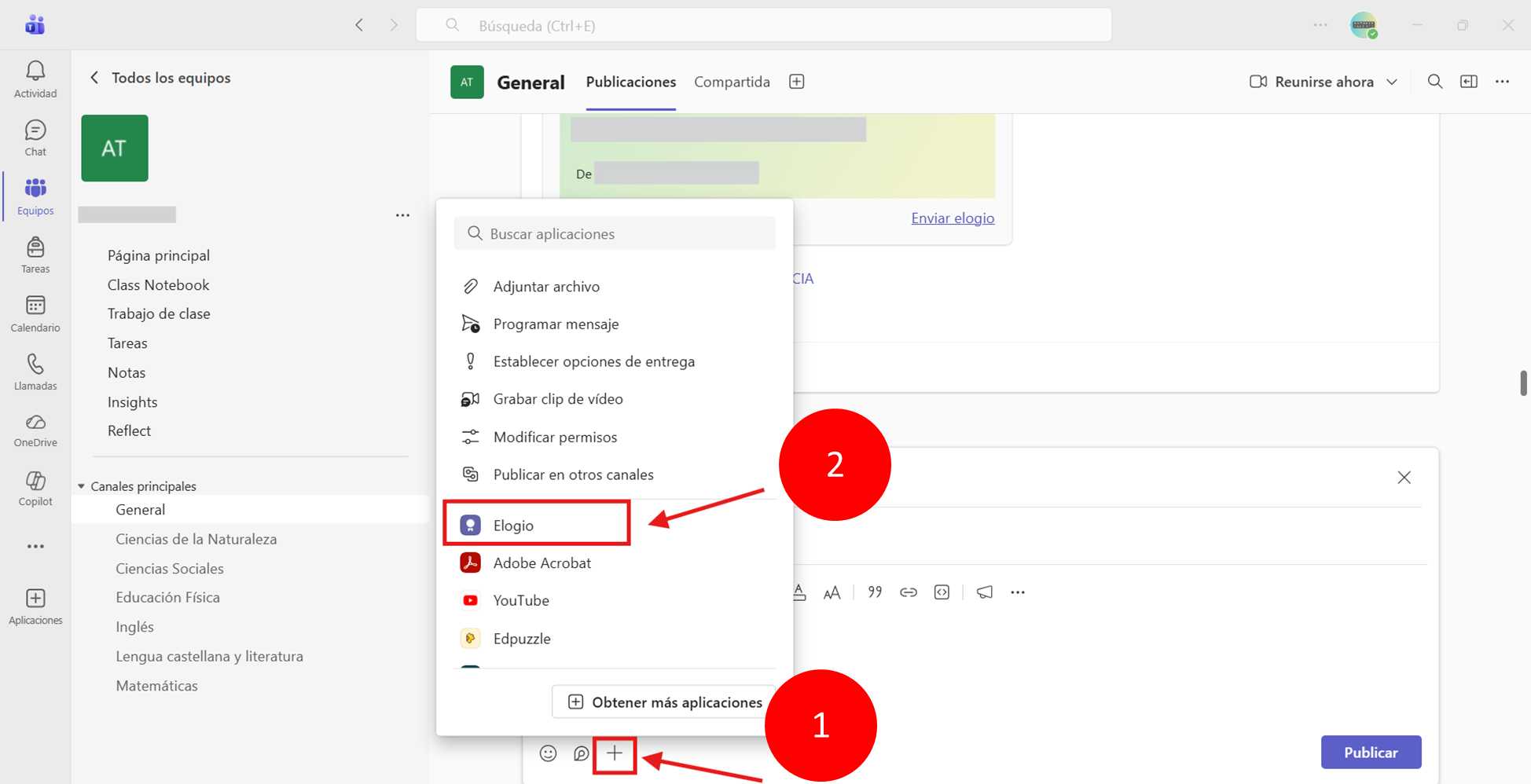Expand Reunirse ahora dropdown arrow
1531x784 pixels.
[x=1392, y=82]
